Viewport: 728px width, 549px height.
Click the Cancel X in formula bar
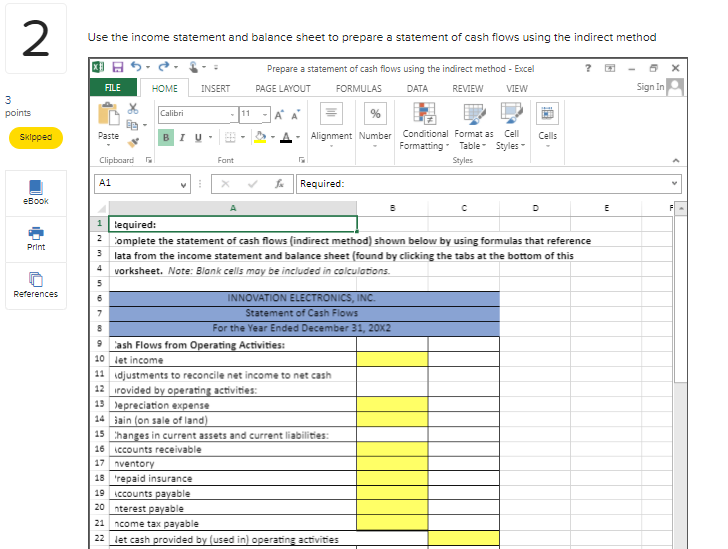225,183
